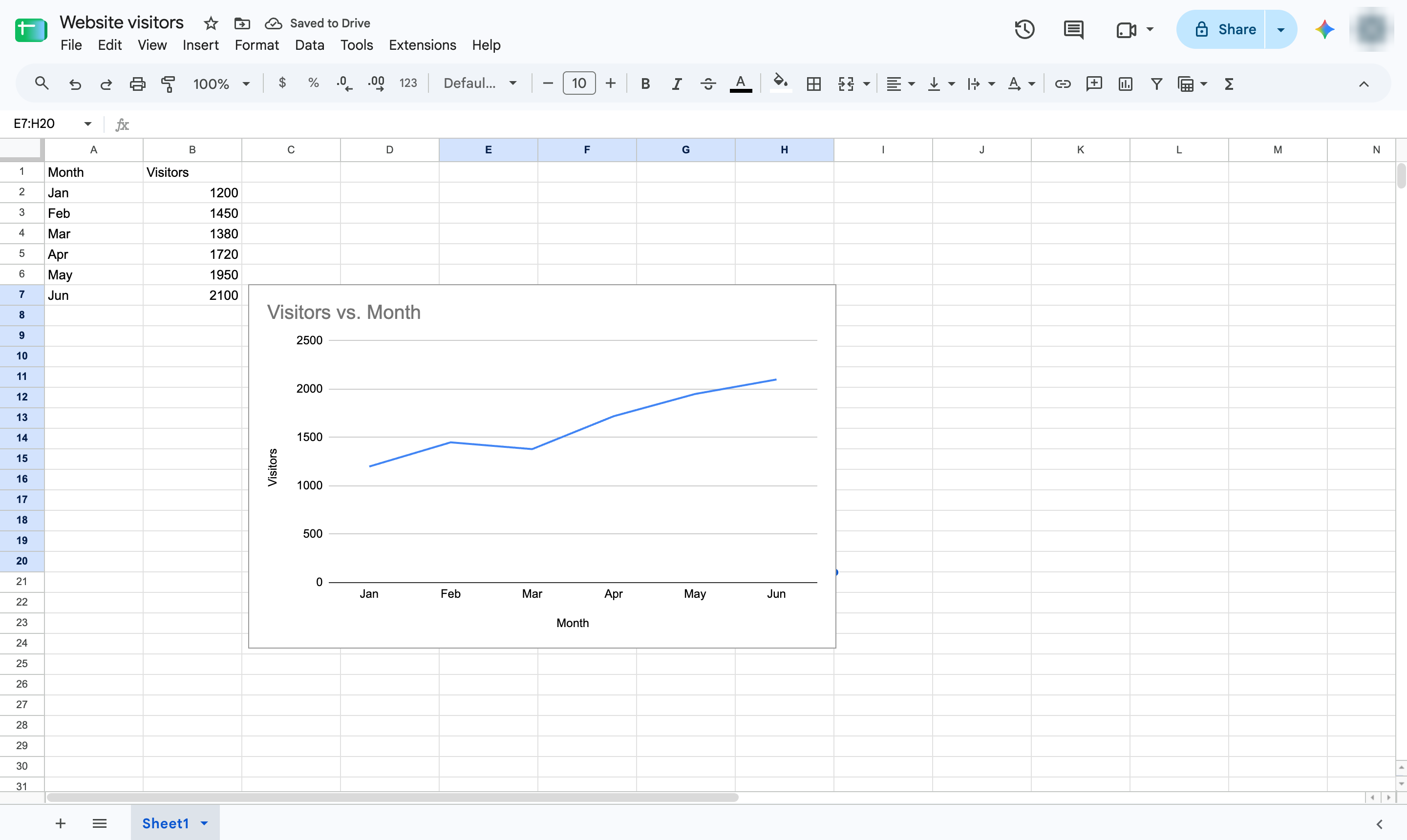Open the text color picker
Screen dimensions: 1407x840
pyautogui.click(x=740, y=84)
